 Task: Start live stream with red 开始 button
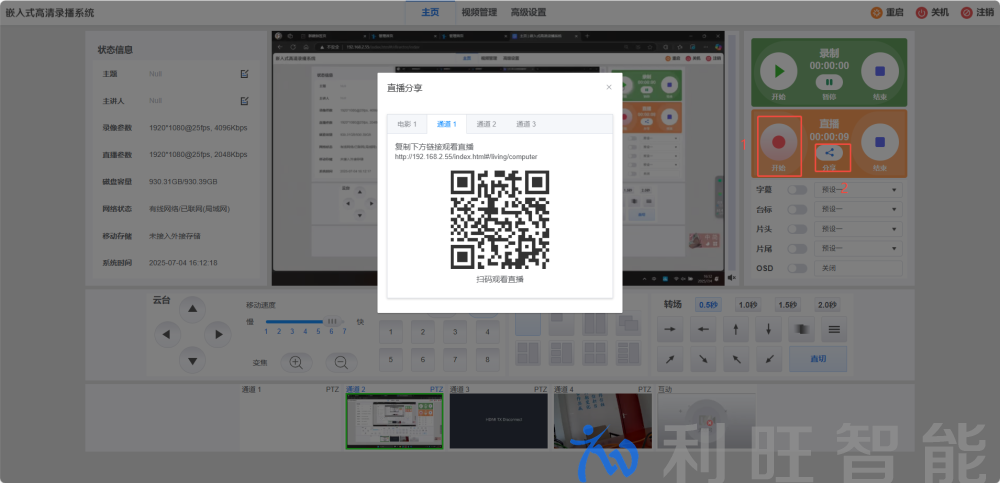point(778,142)
